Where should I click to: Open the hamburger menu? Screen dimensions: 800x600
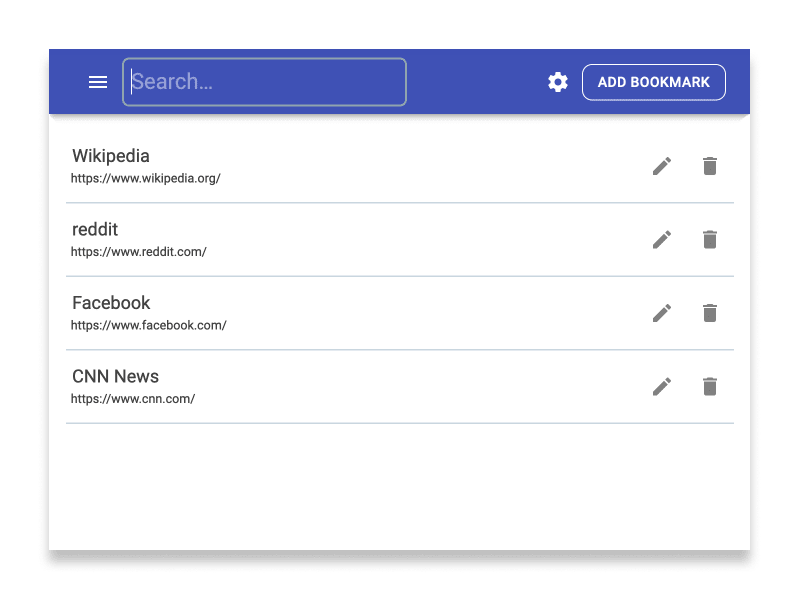point(98,82)
